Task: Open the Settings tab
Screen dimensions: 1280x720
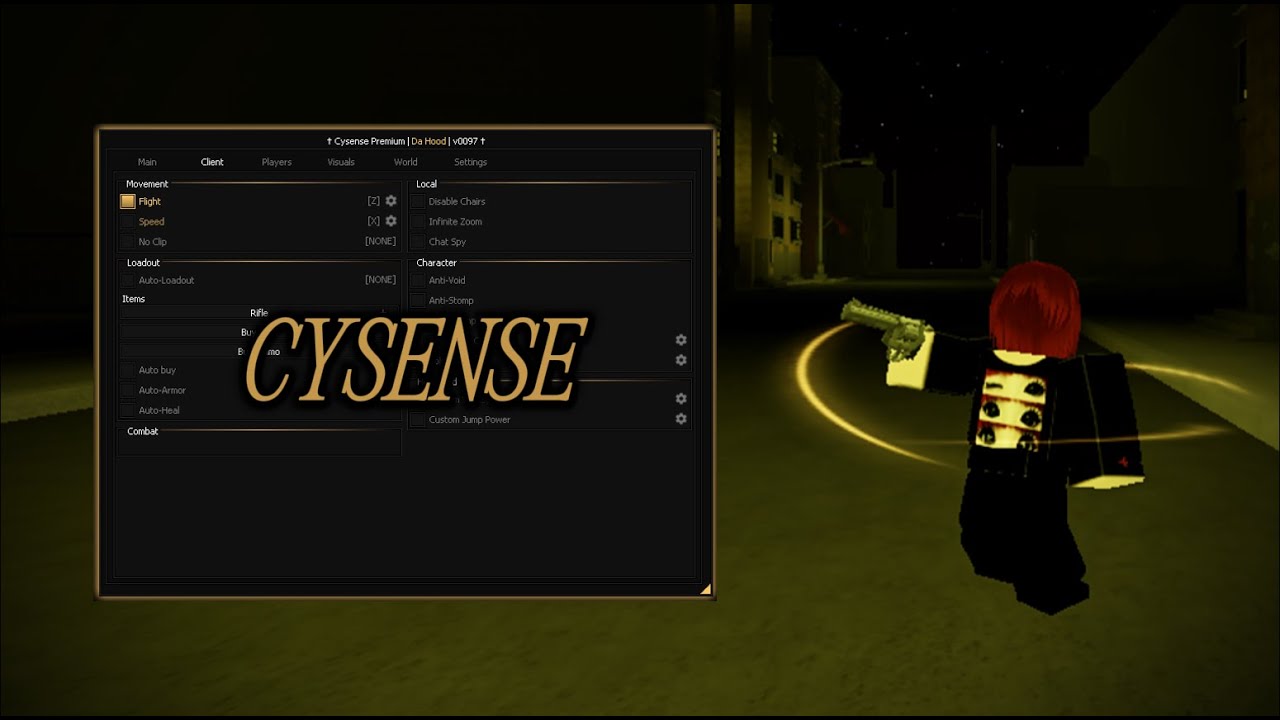Action: 470,162
